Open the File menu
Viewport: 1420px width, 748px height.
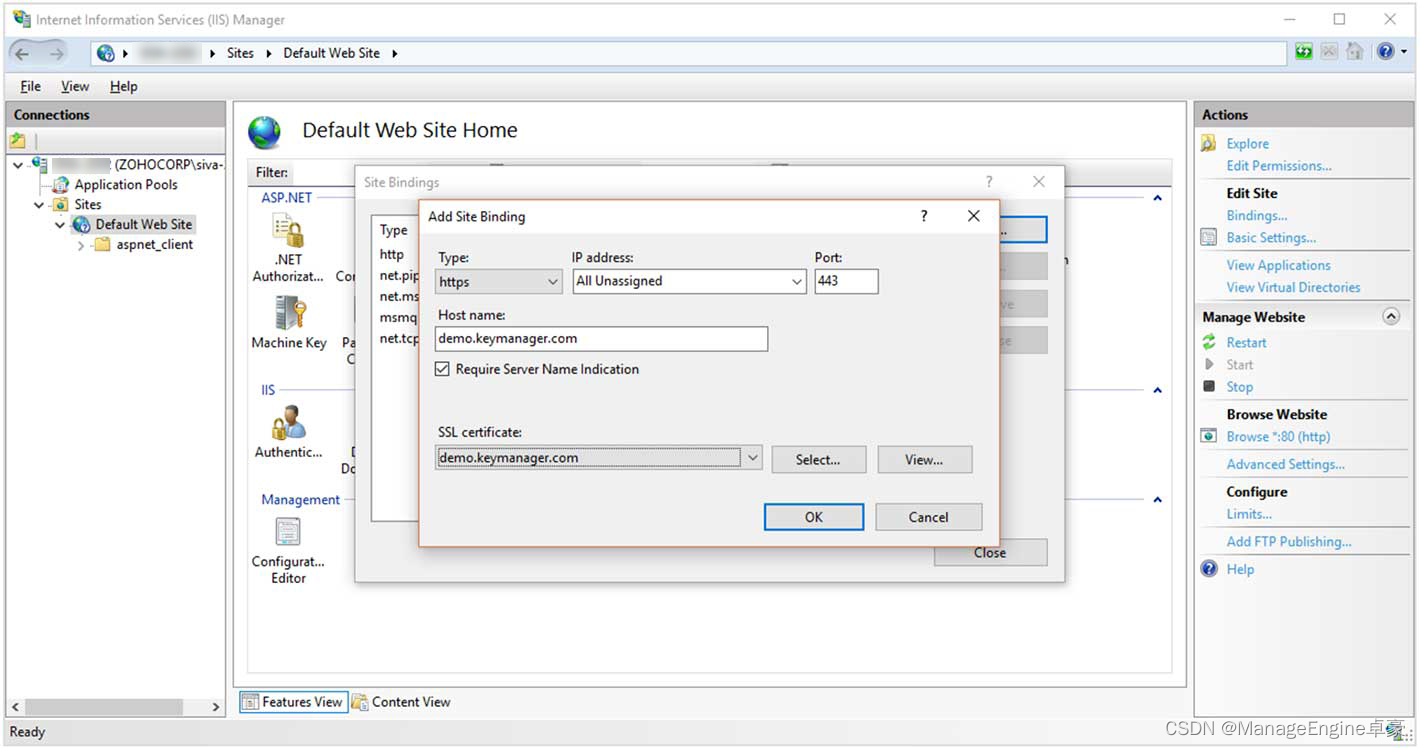tap(31, 87)
